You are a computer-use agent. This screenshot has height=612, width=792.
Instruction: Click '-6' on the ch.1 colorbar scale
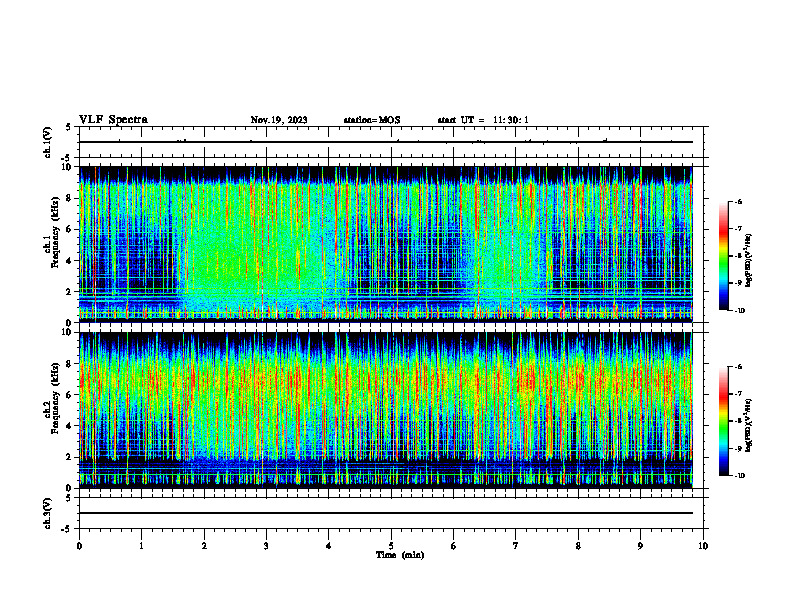click(738, 201)
